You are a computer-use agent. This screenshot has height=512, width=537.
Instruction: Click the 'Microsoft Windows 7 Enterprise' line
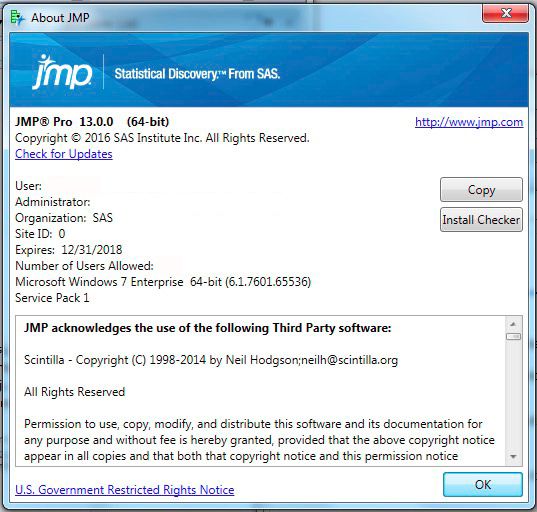point(163,282)
